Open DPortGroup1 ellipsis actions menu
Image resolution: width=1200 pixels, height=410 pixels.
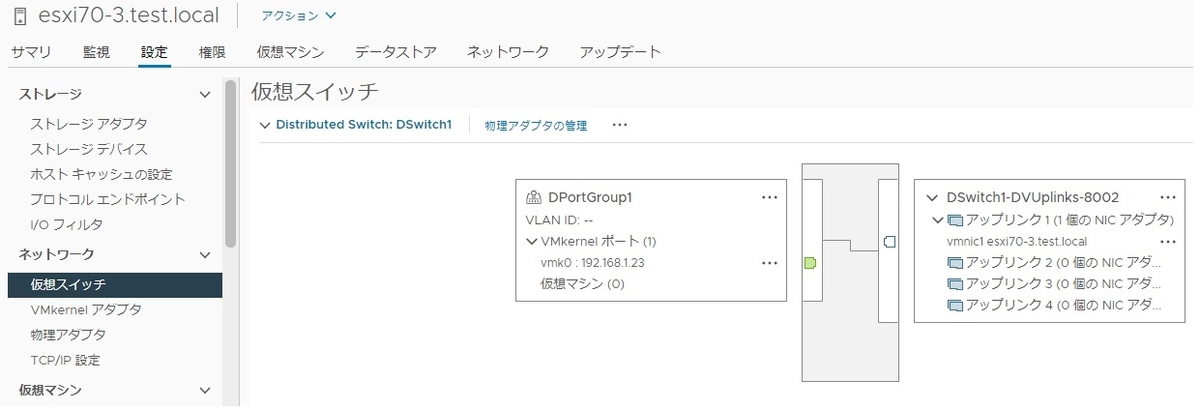point(769,198)
